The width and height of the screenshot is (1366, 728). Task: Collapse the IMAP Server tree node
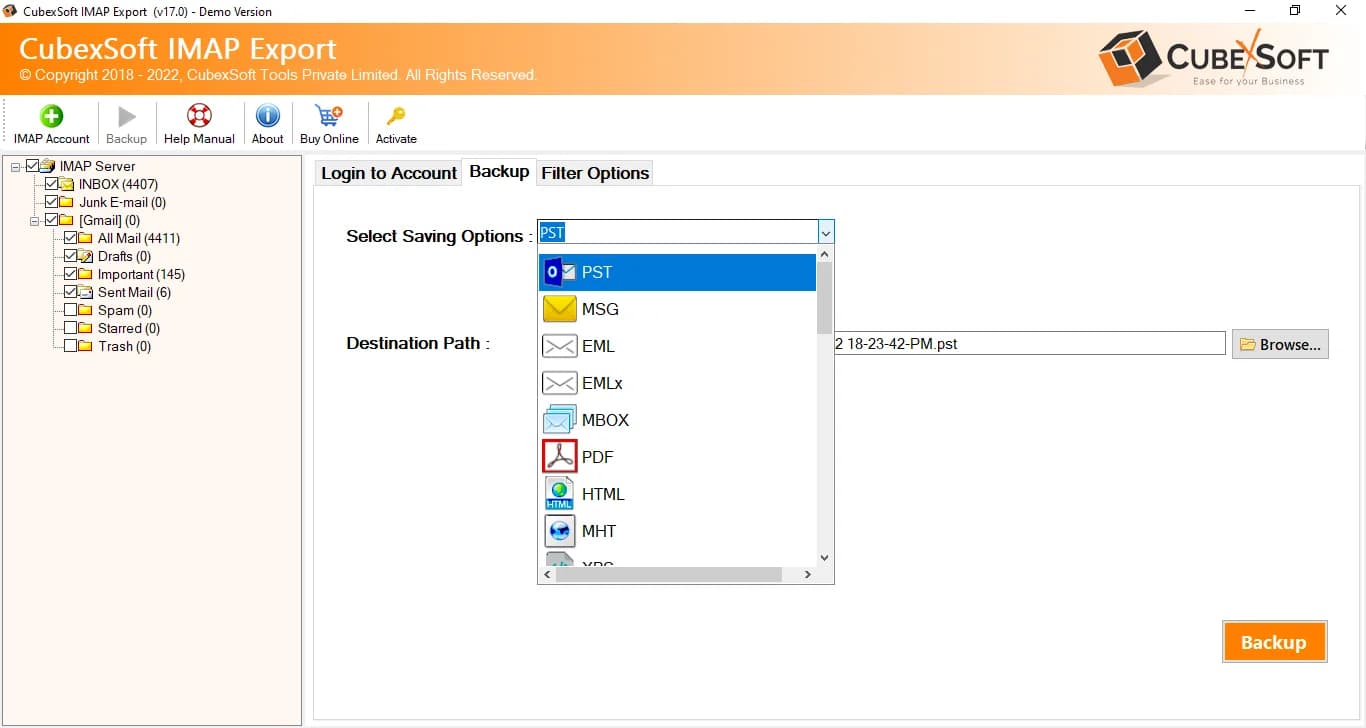tap(16, 166)
